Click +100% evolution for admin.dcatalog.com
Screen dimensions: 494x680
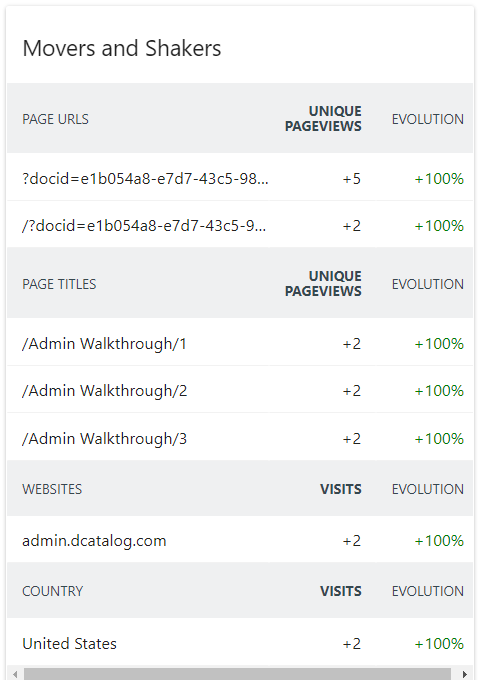(439, 540)
